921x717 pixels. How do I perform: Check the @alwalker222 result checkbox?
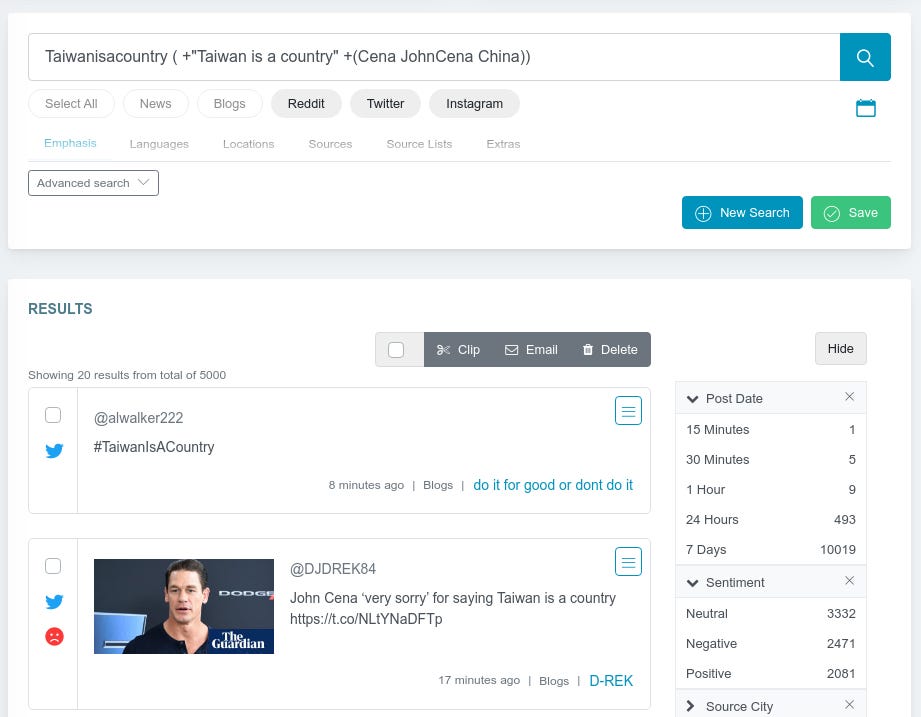point(53,415)
